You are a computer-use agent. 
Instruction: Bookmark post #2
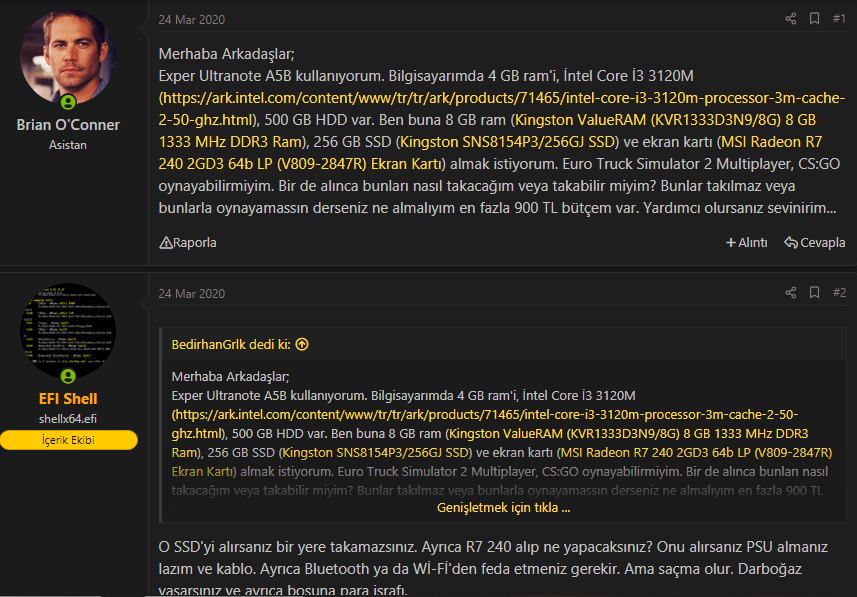click(x=814, y=292)
